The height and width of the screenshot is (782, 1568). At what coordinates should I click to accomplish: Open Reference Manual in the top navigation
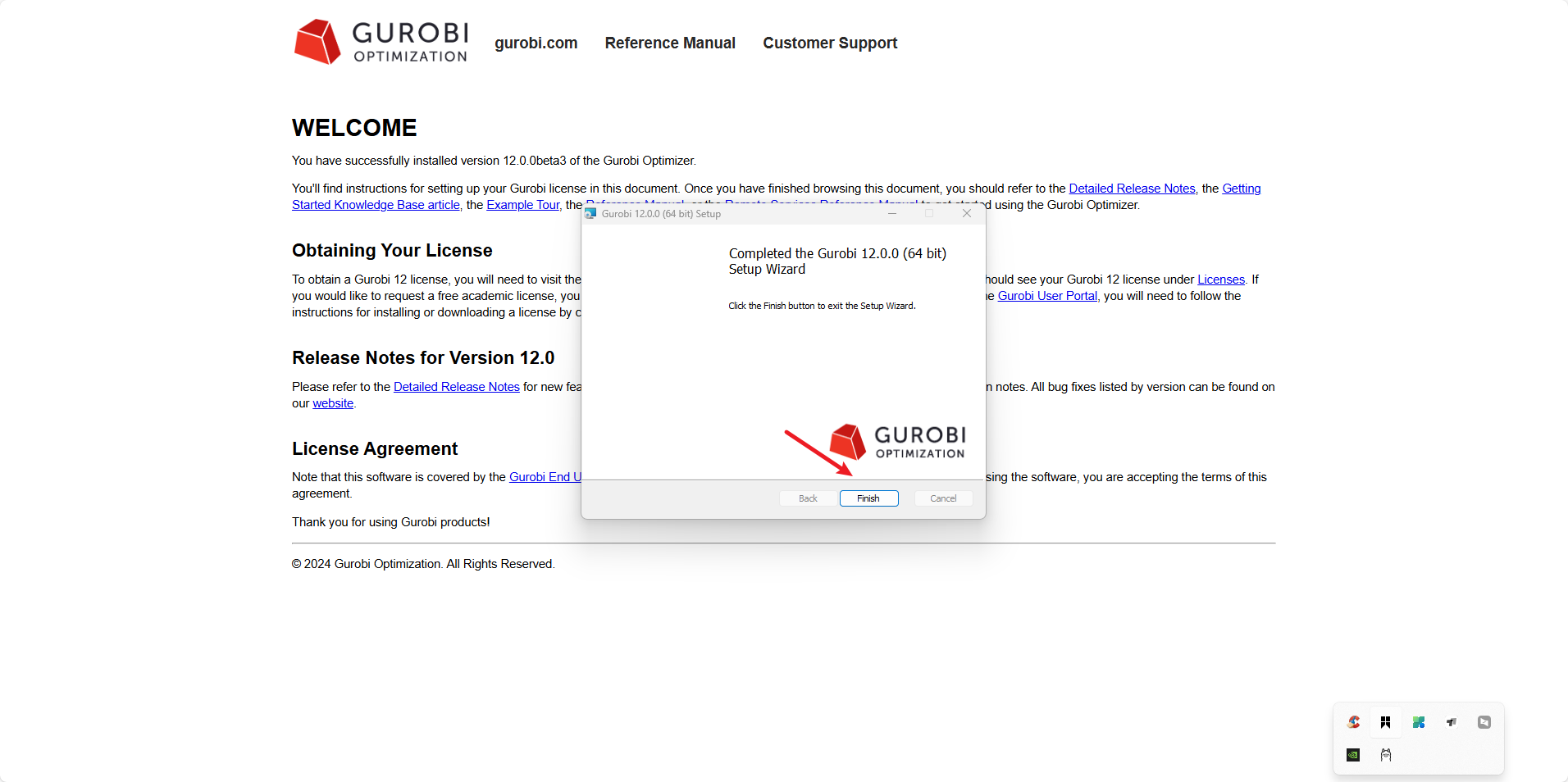coord(670,43)
